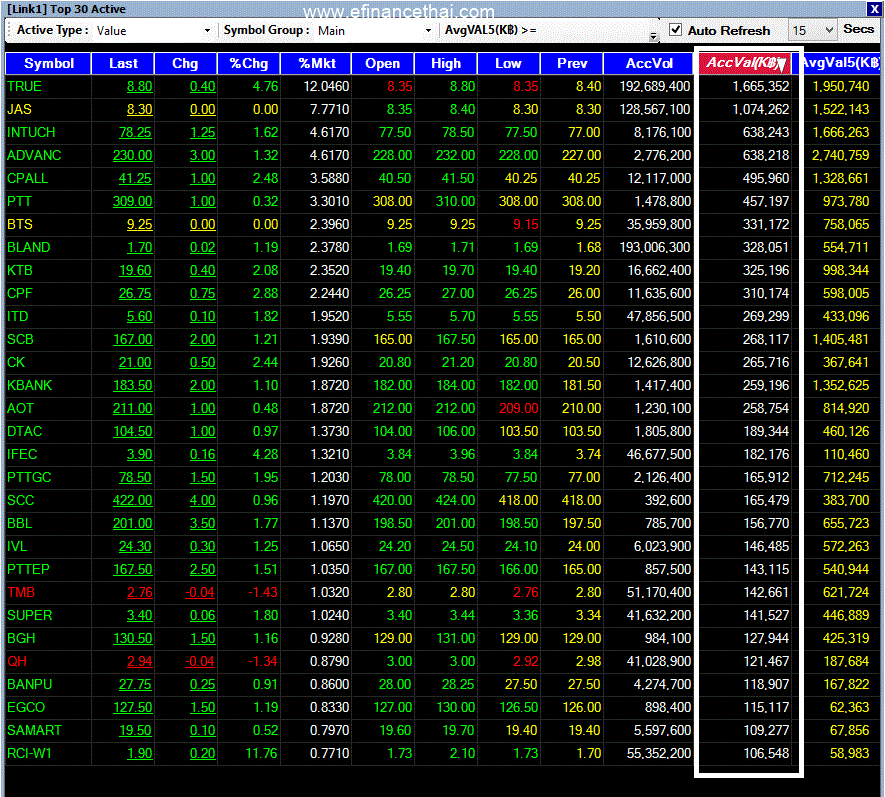Open the Symbol Group dropdown
Screen dimensions: 885x797
428,30
